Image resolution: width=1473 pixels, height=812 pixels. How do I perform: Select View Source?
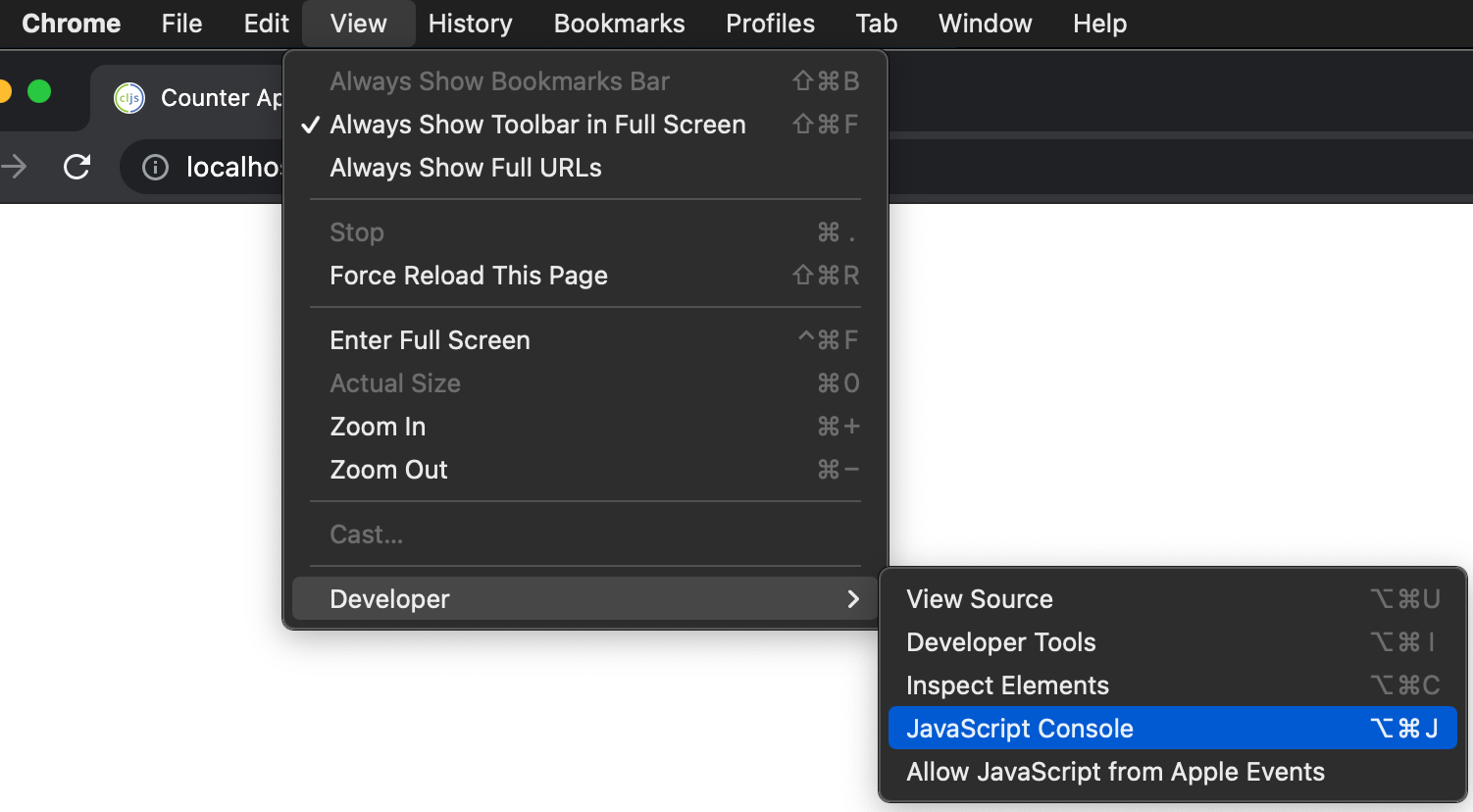click(980, 598)
